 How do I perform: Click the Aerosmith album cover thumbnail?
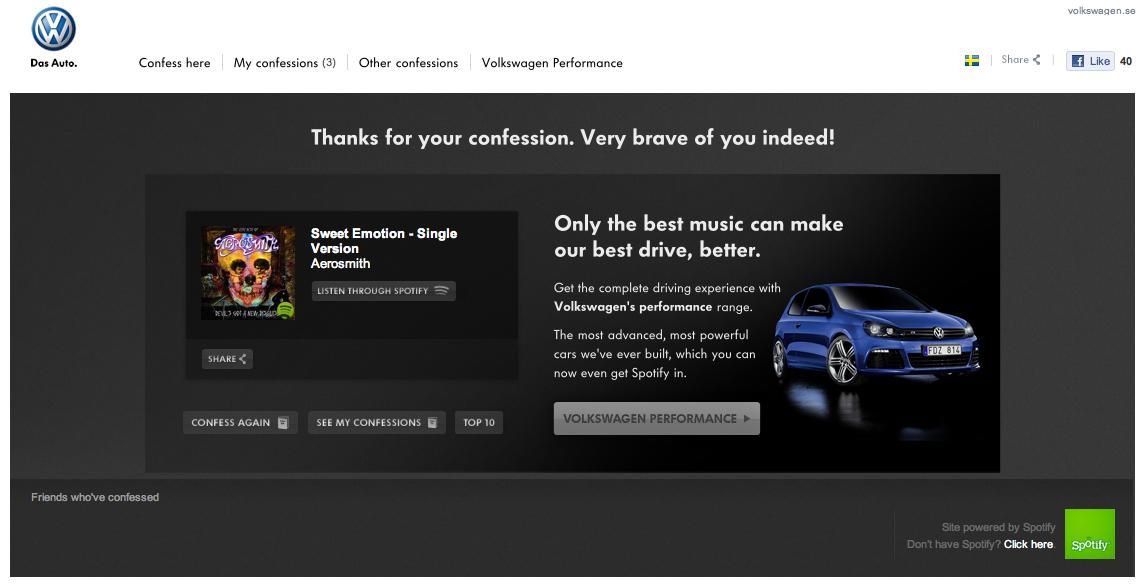click(248, 273)
